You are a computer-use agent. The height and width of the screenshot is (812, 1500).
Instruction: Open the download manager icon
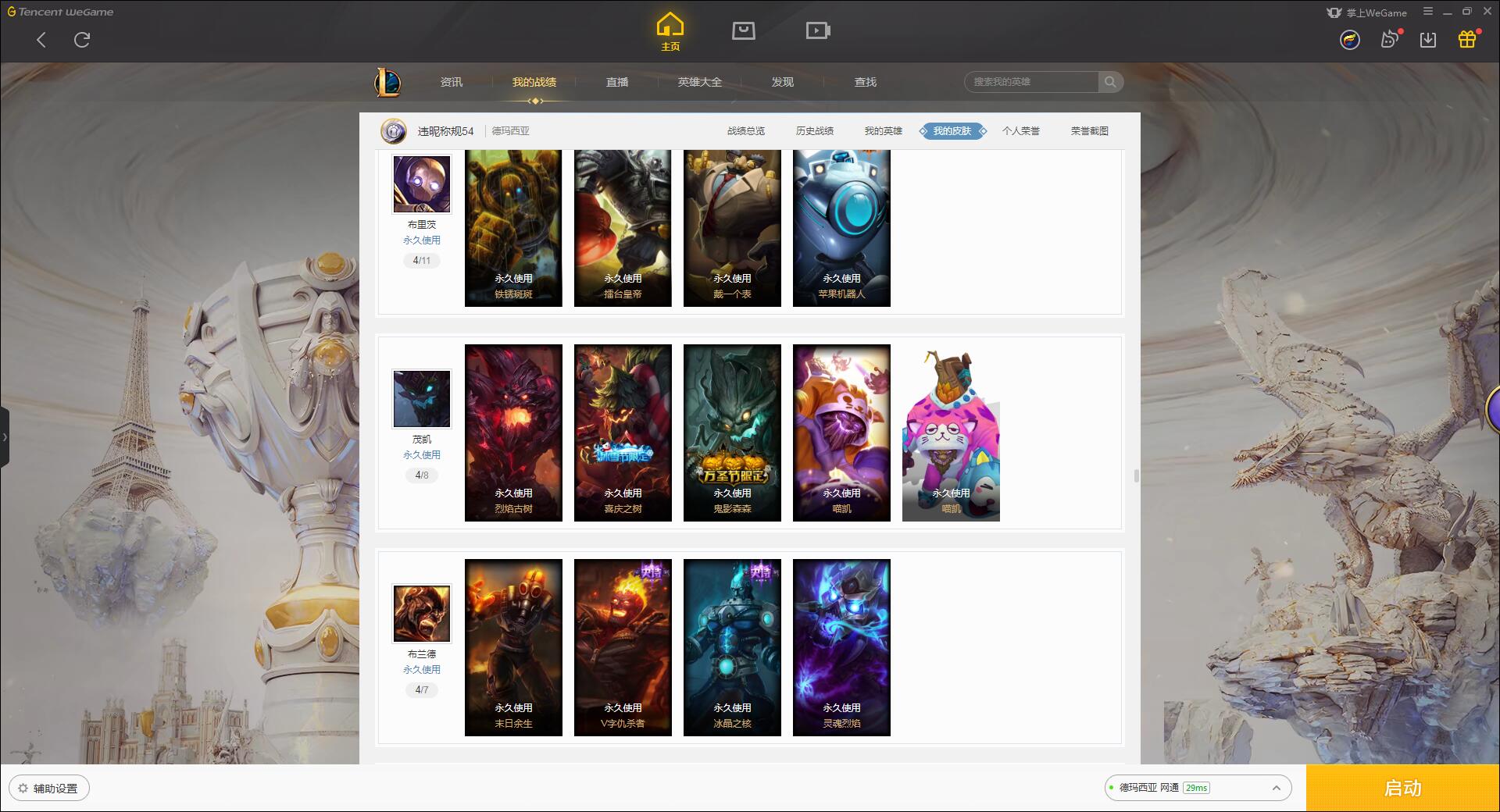pyautogui.click(x=1428, y=40)
